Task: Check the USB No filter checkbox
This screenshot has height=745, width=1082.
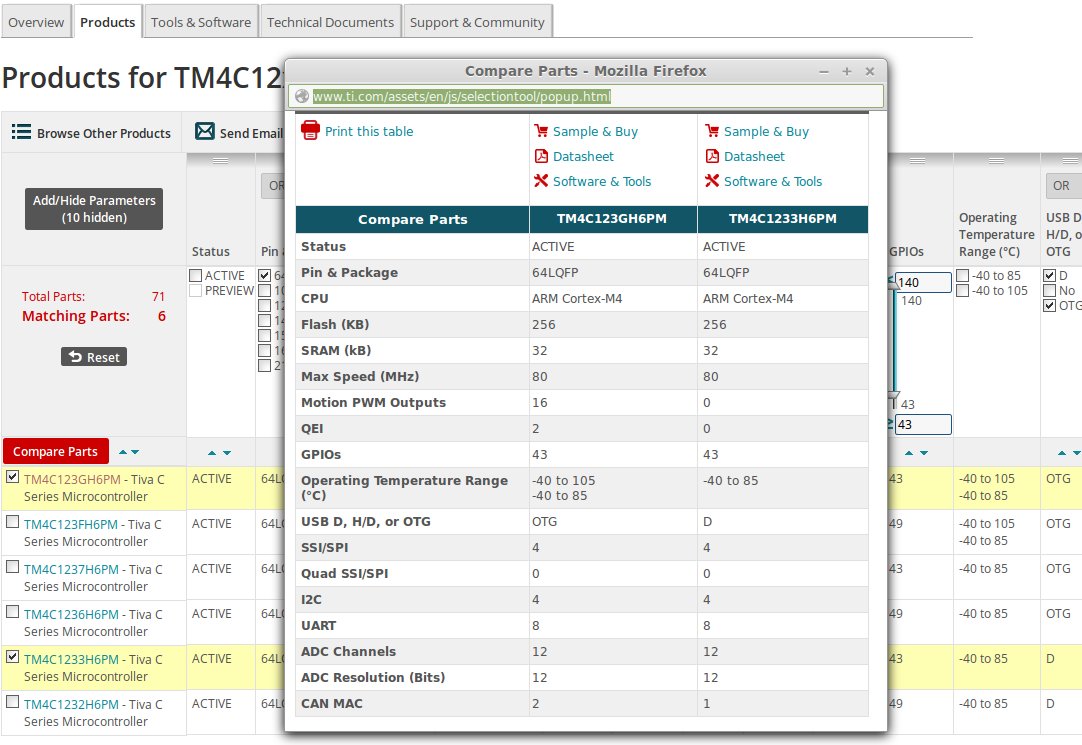Action: point(1050,290)
